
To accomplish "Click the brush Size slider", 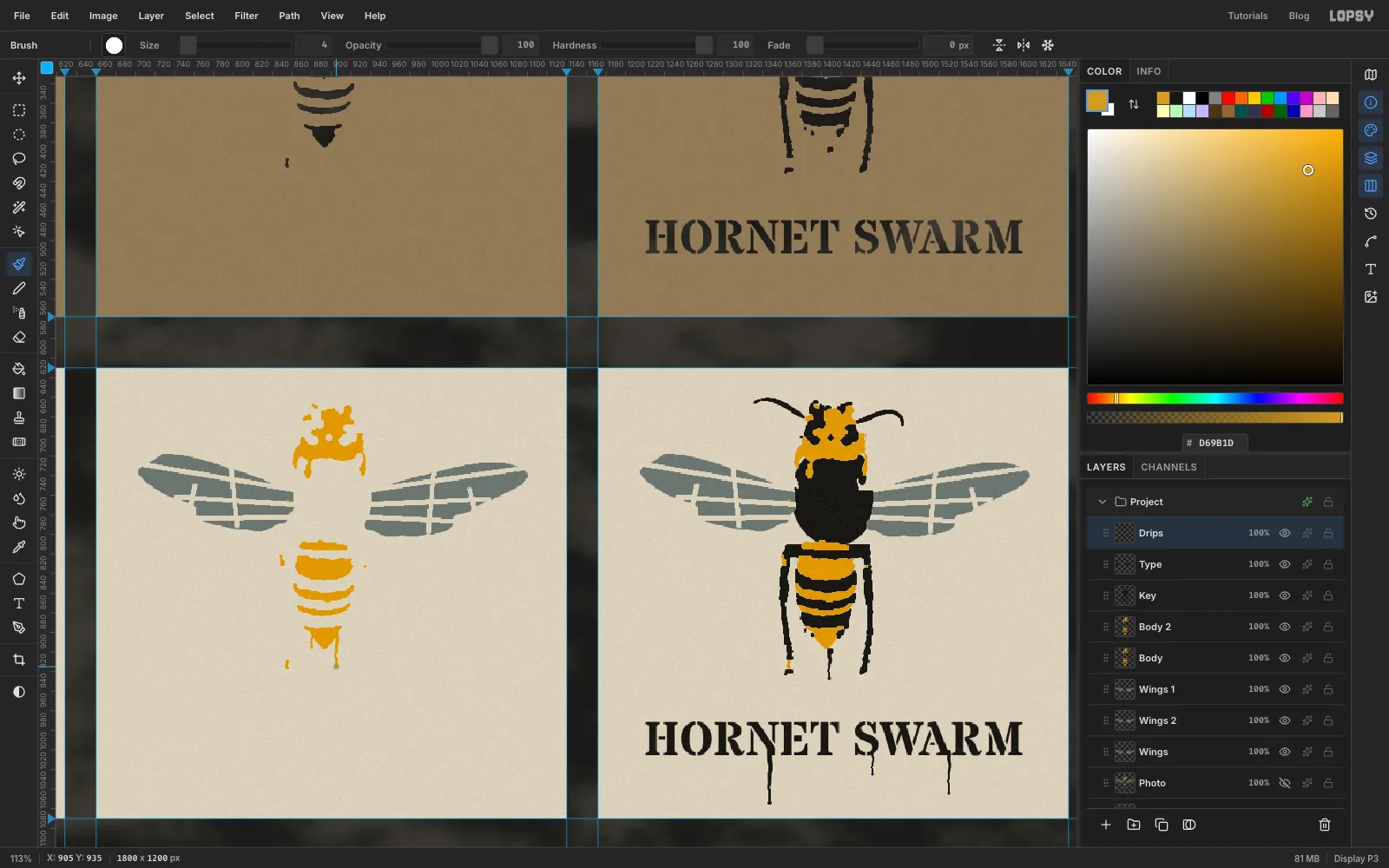I will coord(235,45).
